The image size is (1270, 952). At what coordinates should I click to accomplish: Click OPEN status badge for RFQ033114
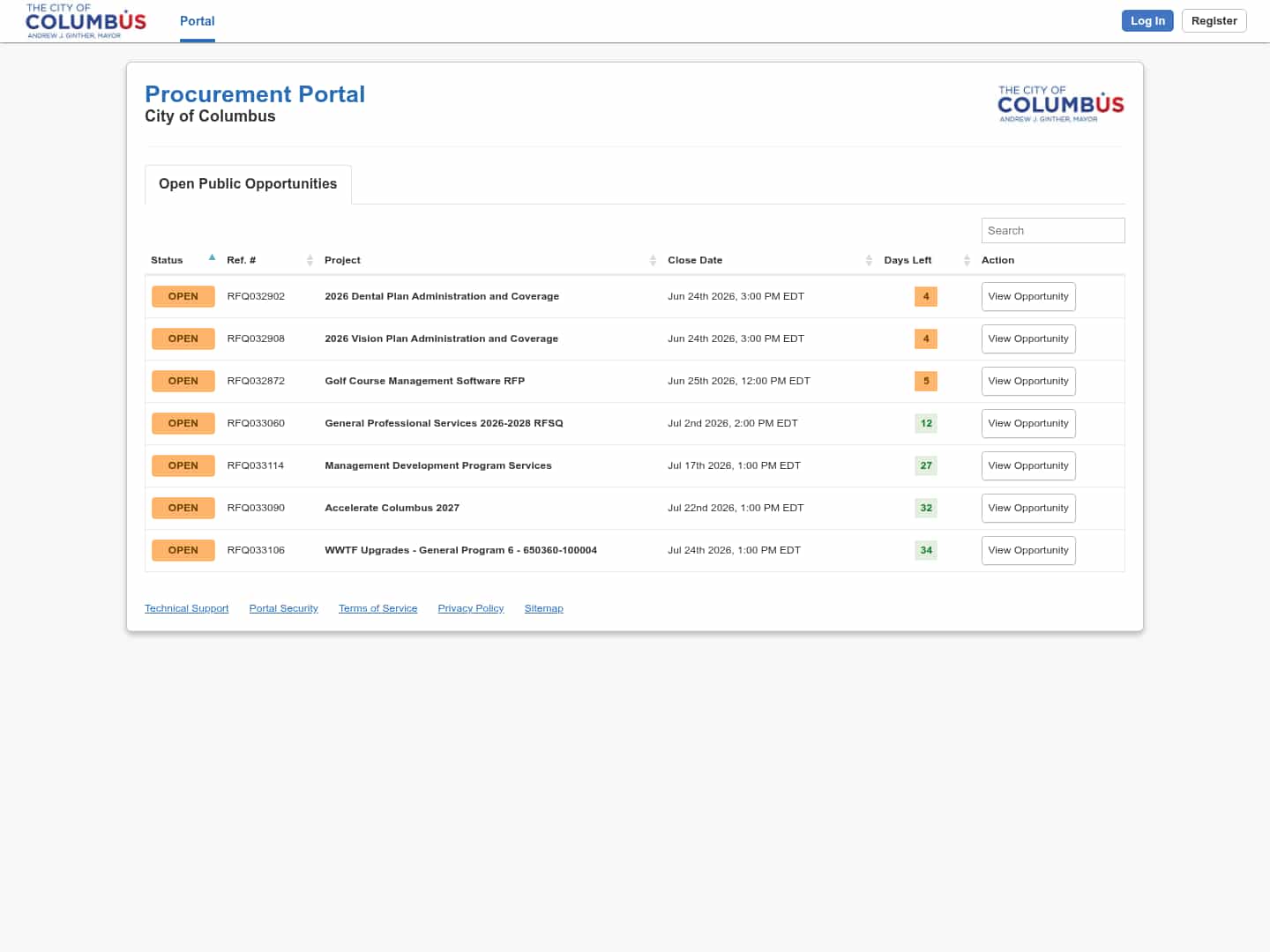[183, 465]
